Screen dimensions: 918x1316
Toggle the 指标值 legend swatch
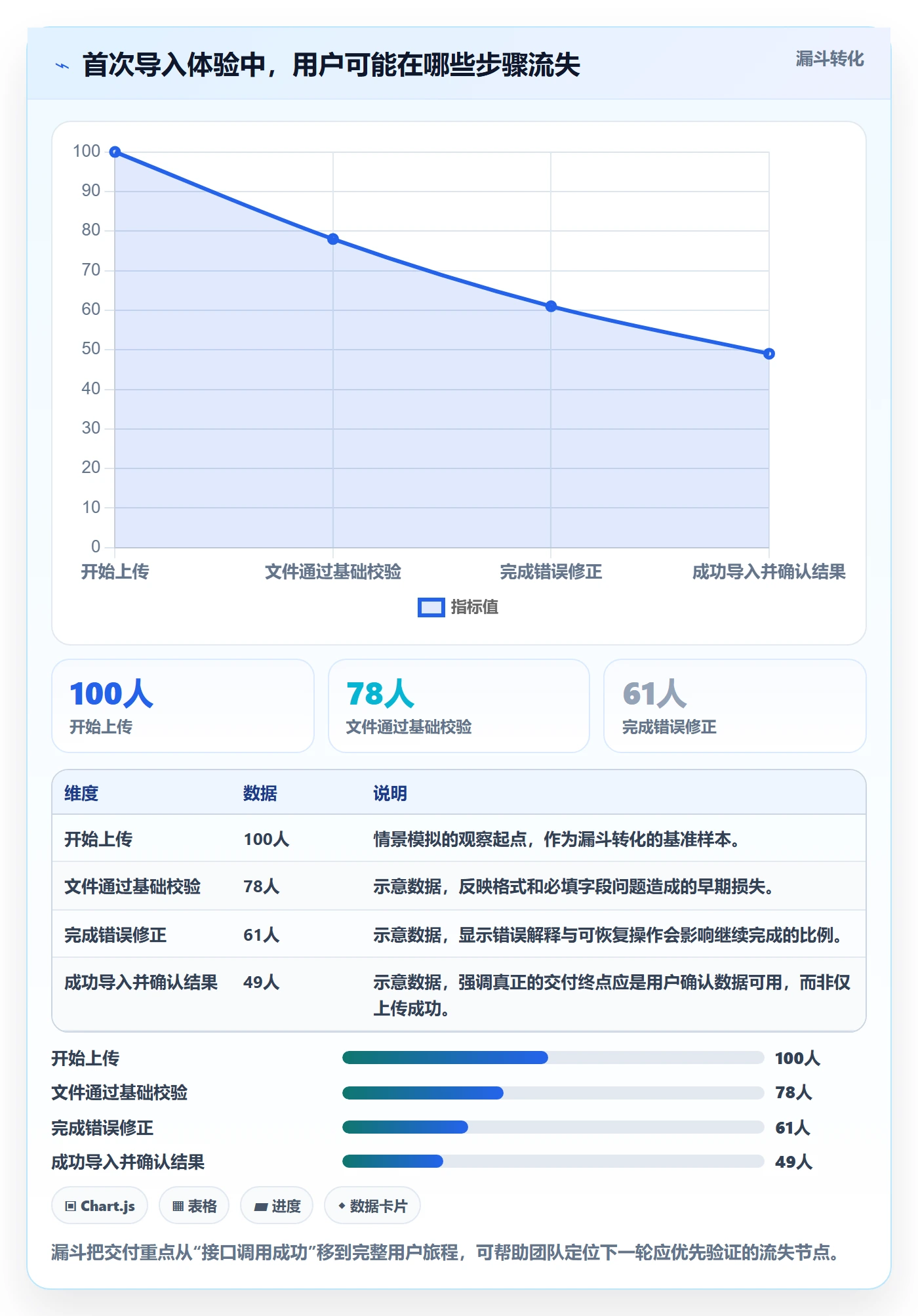[x=431, y=607]
